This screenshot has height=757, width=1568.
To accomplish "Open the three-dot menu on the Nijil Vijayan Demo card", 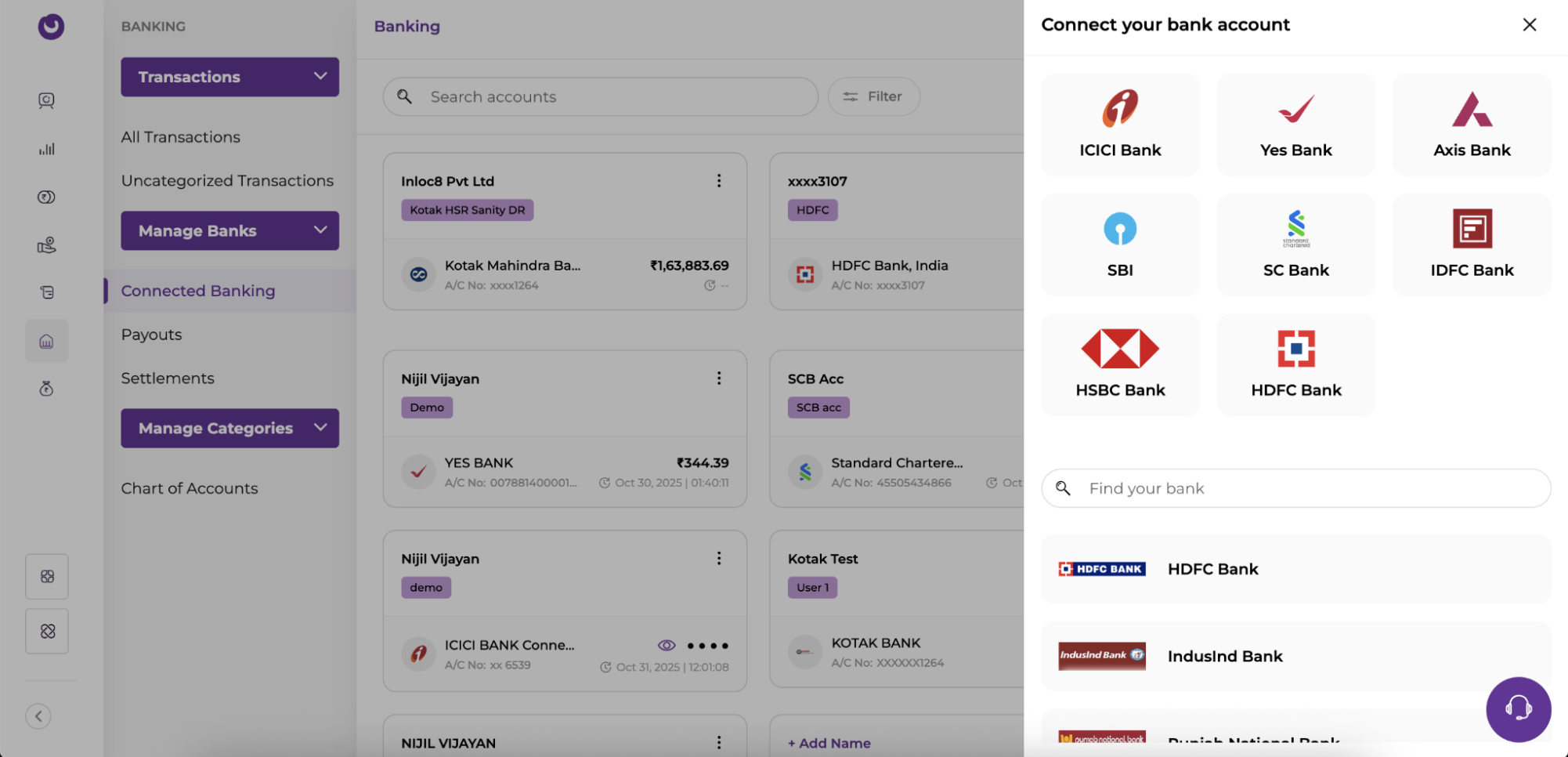I will pyautogui.click(x=719, y=378).
